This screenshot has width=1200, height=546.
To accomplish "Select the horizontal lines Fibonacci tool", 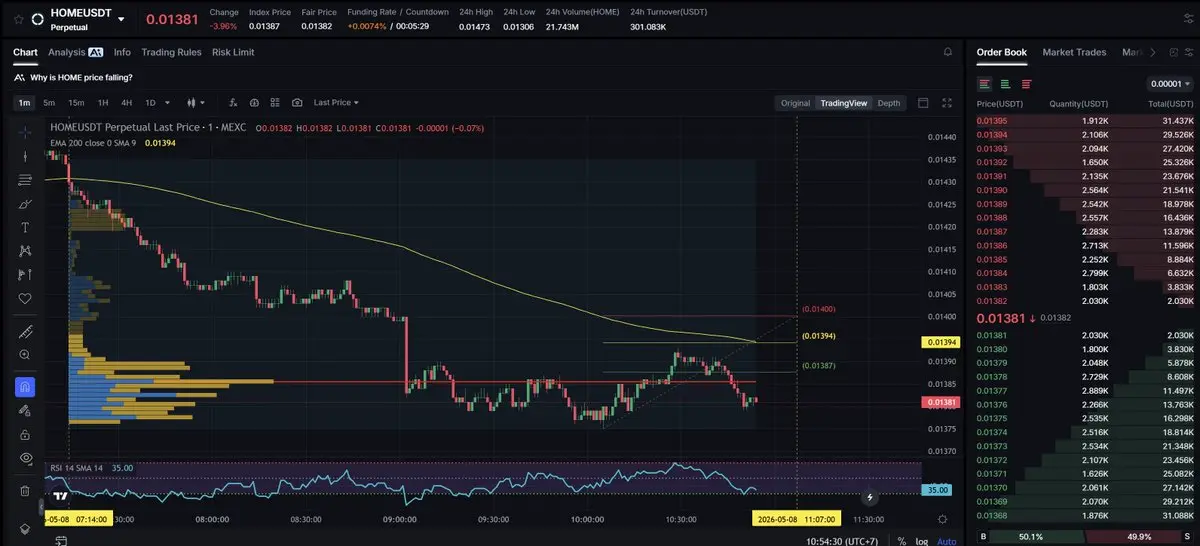I will 25,180.
